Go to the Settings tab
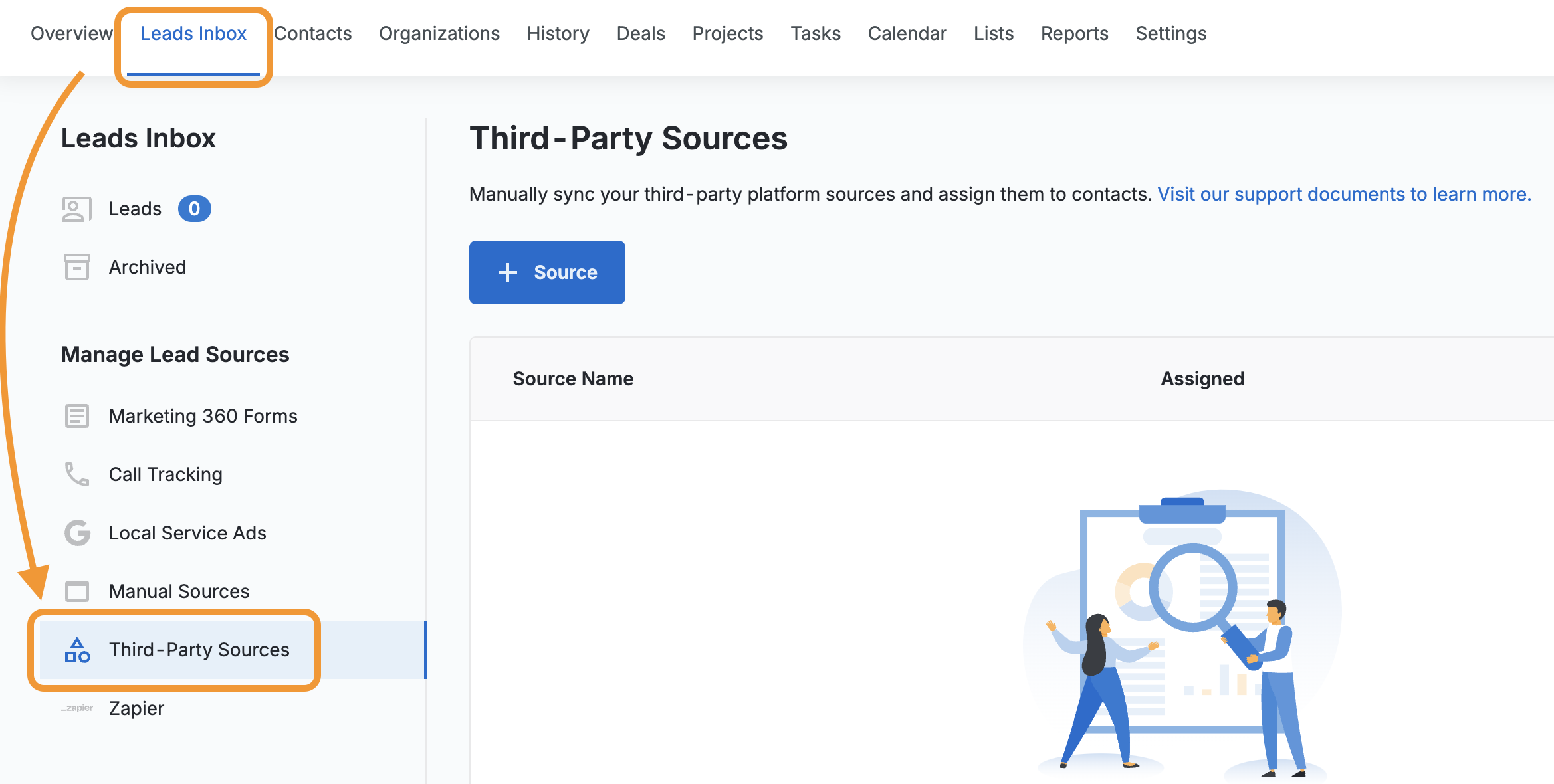Viewport: 1554px width, 784px height. (x=1170, y=33)
